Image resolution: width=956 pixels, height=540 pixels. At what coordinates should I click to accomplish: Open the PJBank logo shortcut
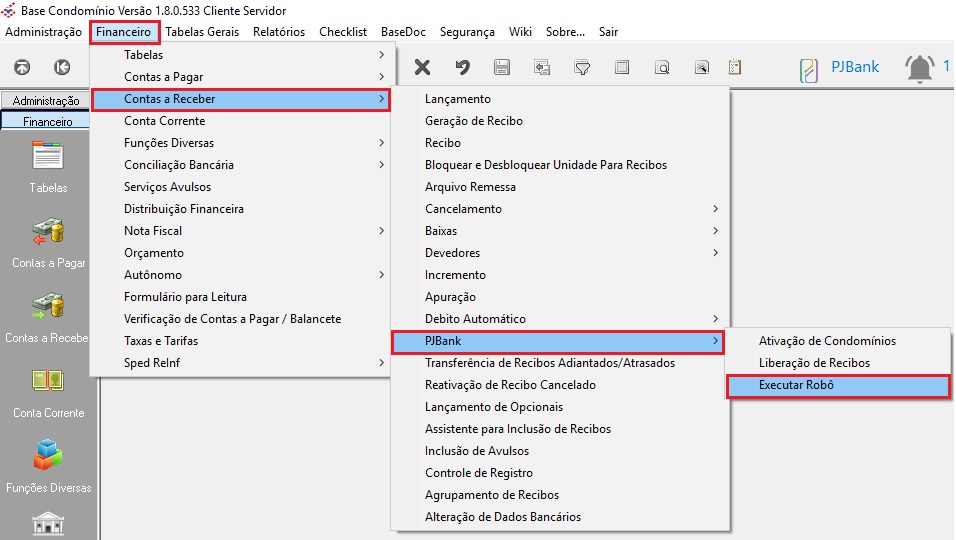click(839, 68)
